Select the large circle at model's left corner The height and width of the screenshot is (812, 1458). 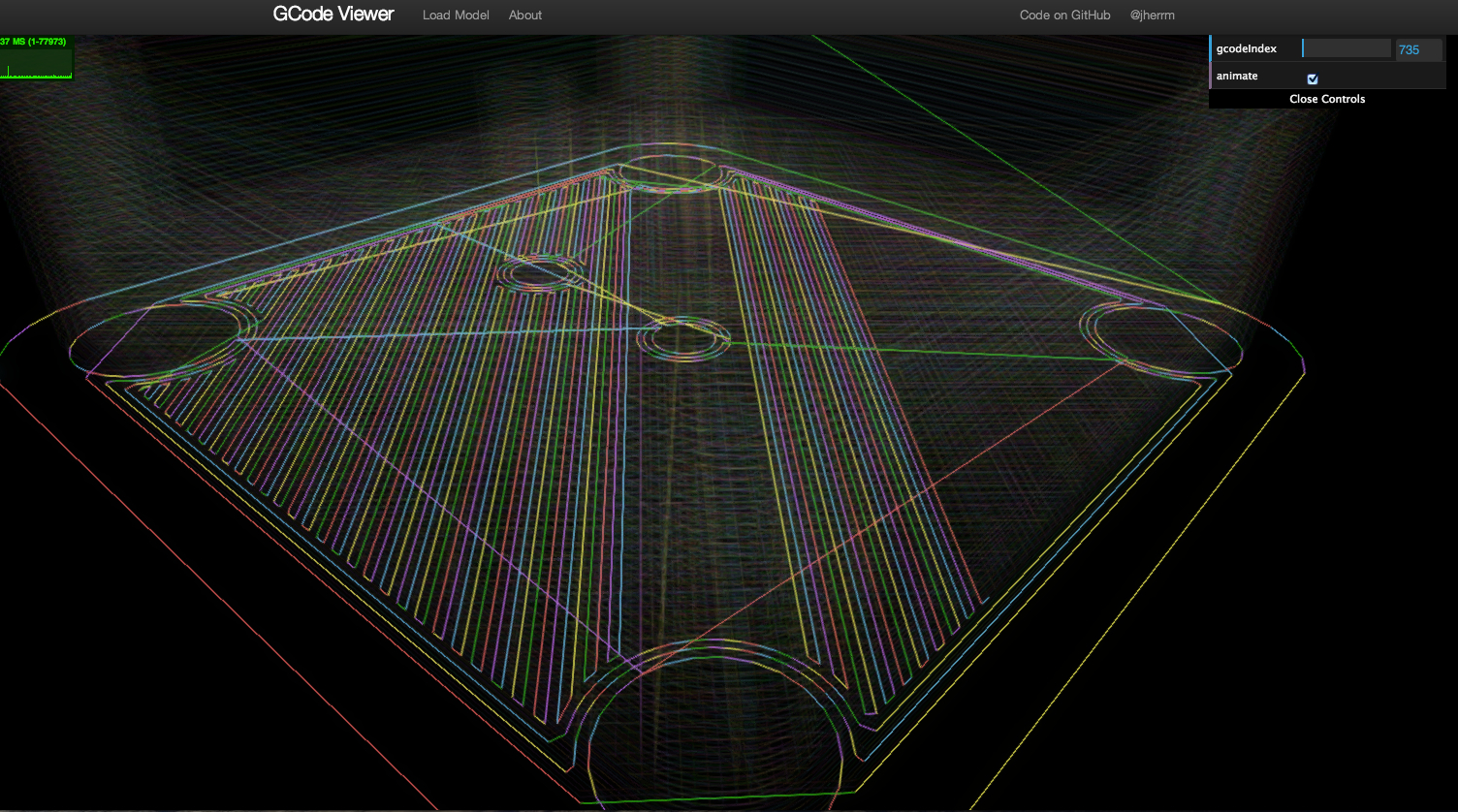(155, 339)
